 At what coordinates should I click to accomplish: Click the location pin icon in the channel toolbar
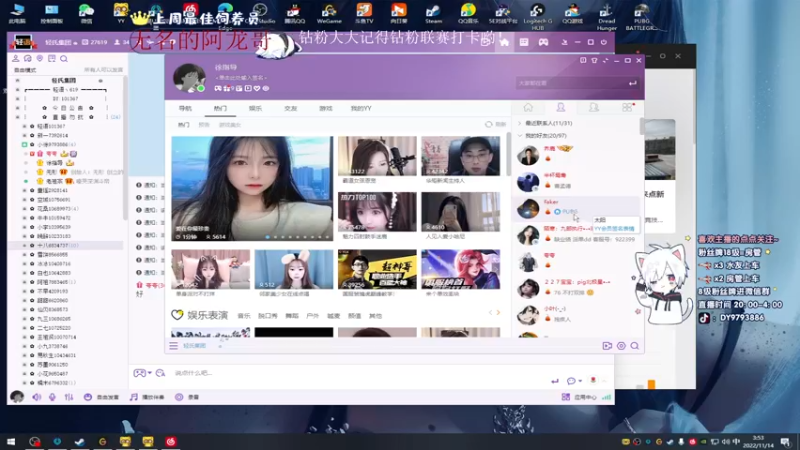39,59
